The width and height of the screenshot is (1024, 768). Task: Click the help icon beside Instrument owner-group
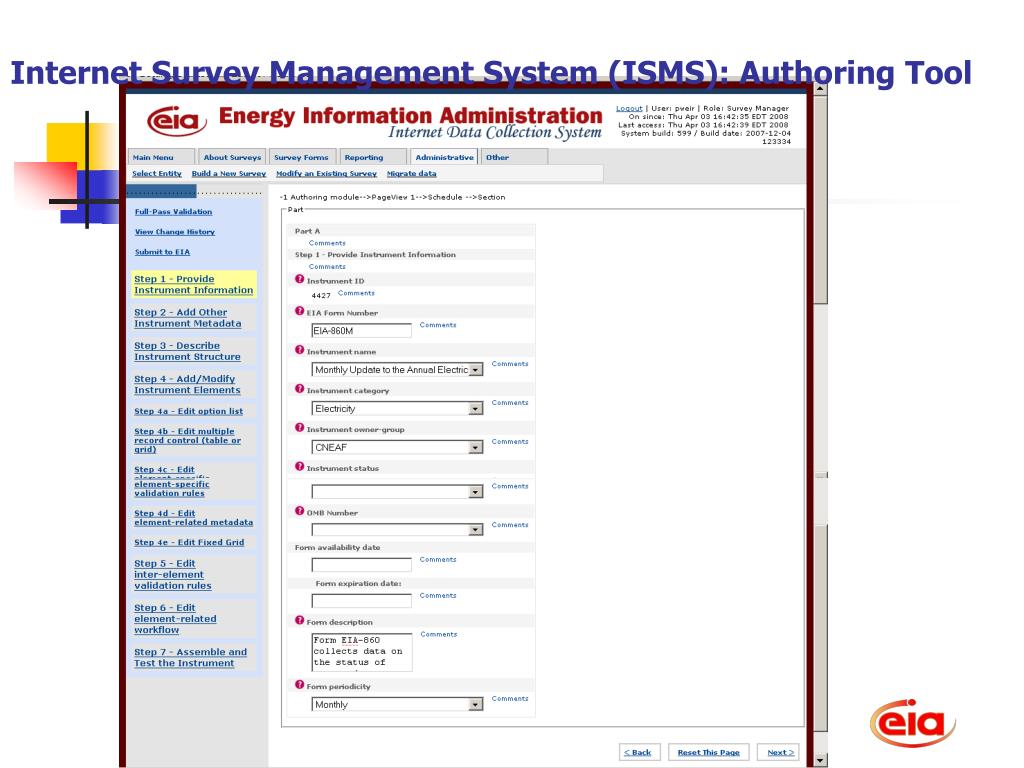(300, 428)
